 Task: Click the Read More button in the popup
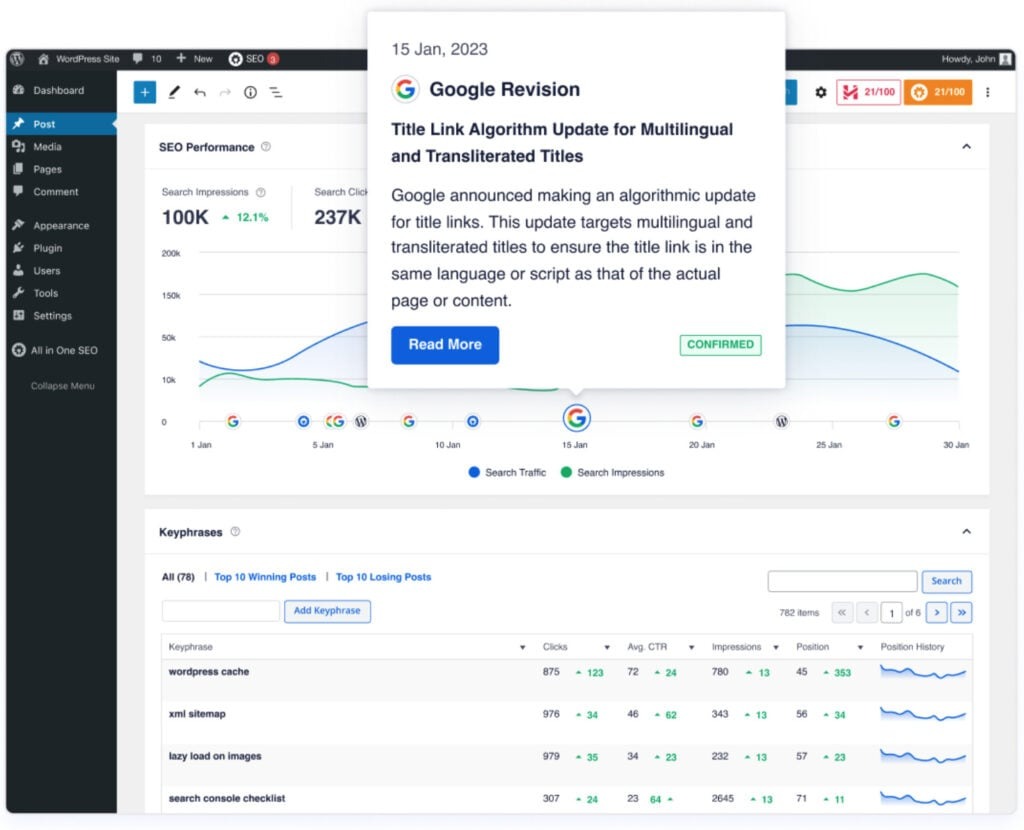point(445,345)
